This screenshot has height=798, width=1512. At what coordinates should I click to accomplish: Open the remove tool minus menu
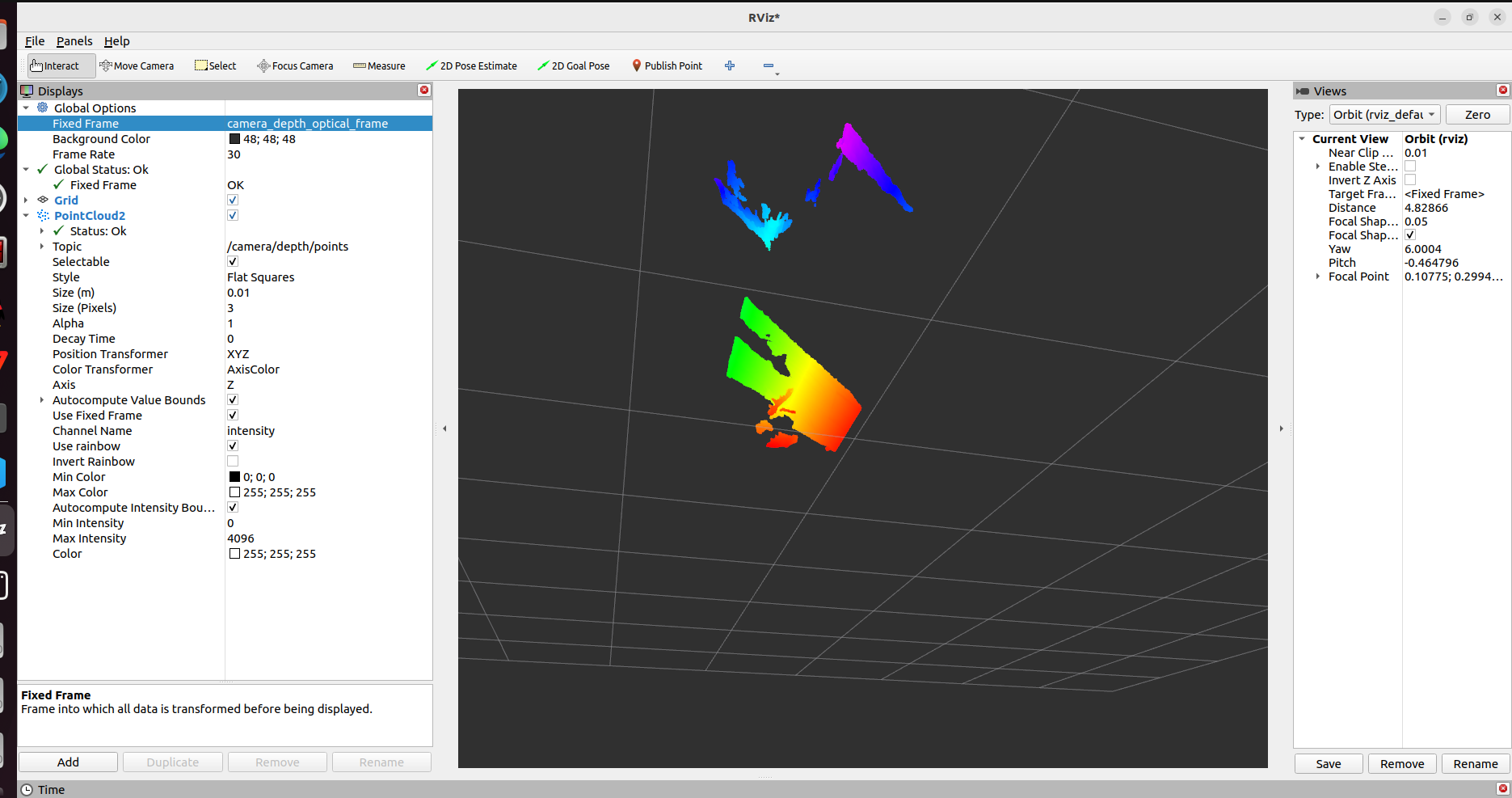click(x=770, y=66)
